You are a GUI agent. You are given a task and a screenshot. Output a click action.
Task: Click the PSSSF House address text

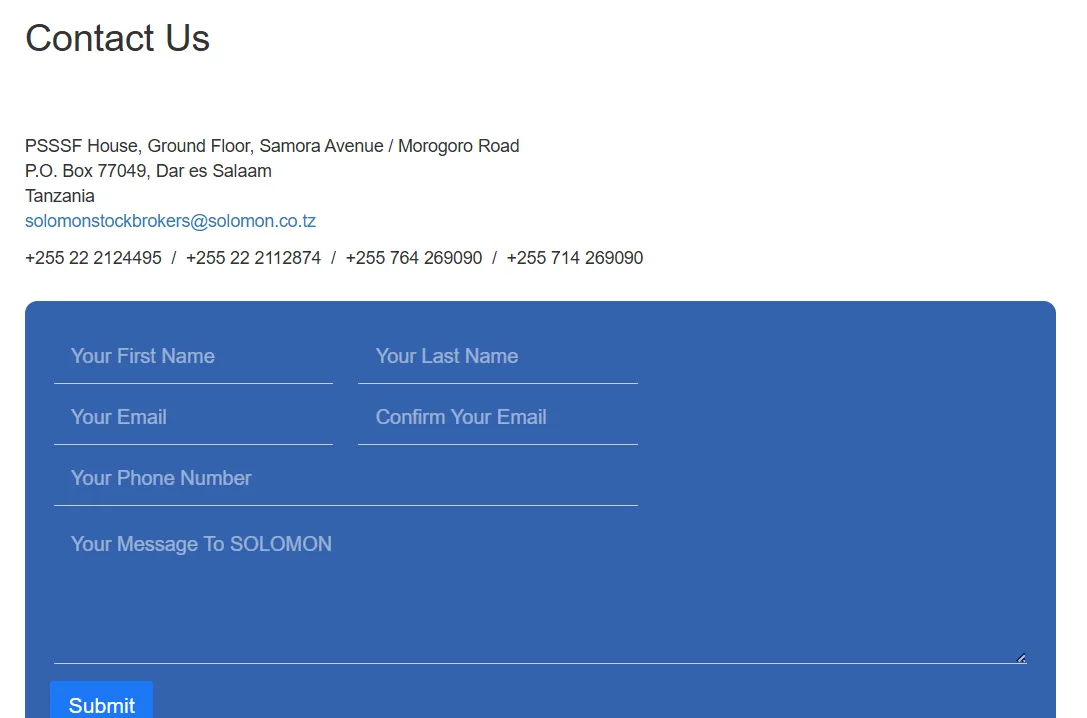click(82, 146)
